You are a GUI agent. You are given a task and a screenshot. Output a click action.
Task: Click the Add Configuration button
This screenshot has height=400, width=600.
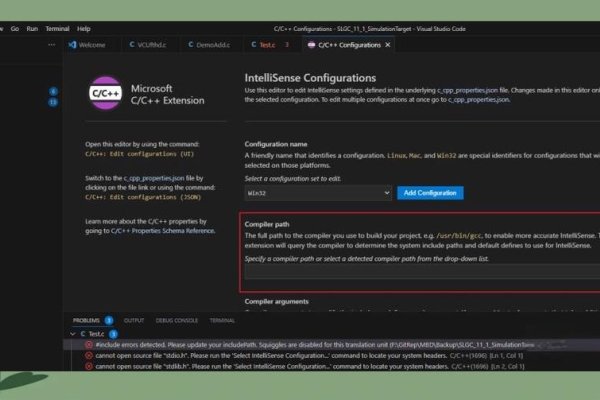pyautogui.click(x=430, y=193)
